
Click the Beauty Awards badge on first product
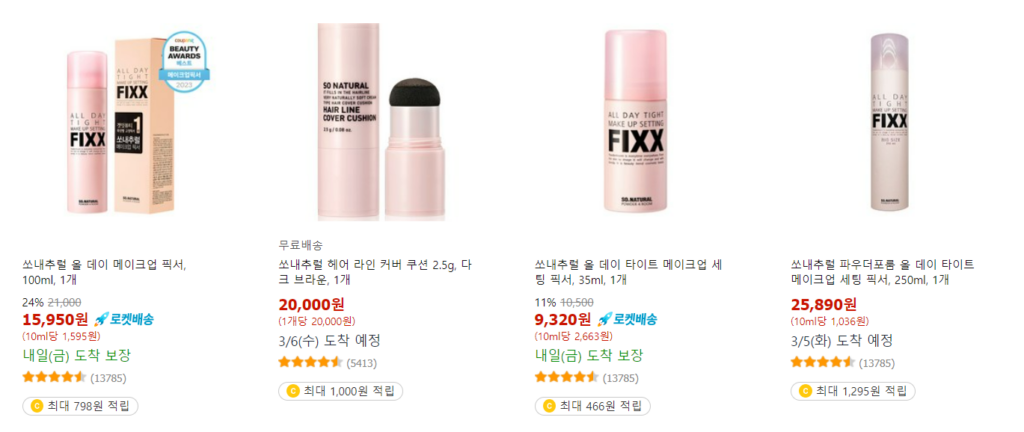pyautogui.click(x=184, y=62)
